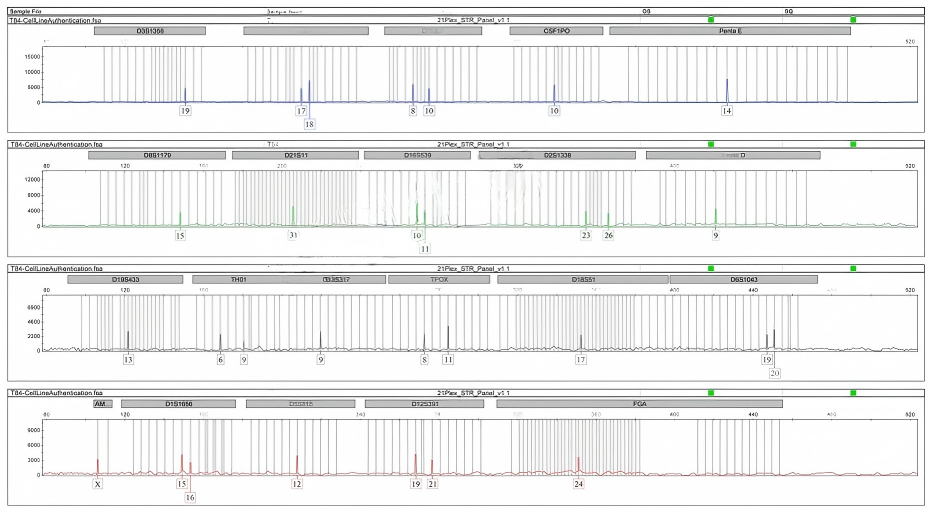929x510 pixels.
Task: Click the green SQ flag in the blue-trace panel
Action: click(853, 19)
